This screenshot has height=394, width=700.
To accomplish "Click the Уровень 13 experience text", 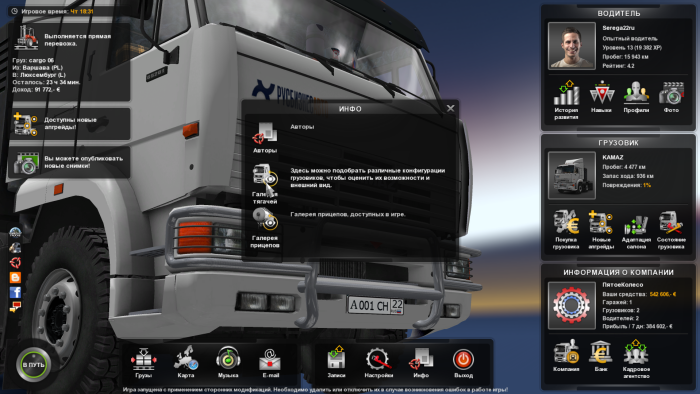I will 632,47.
